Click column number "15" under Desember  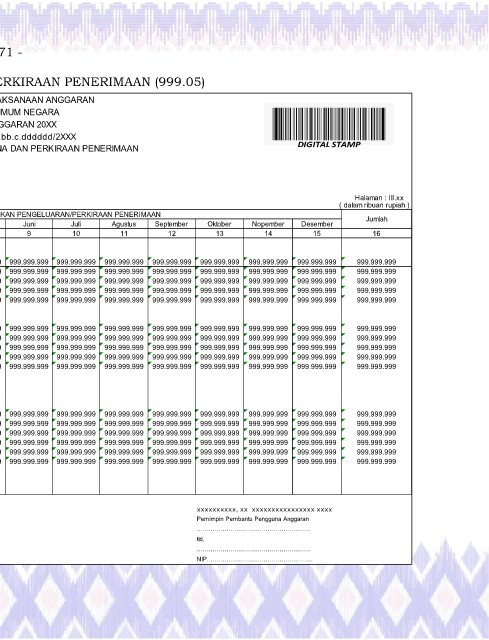coord(317,233)
